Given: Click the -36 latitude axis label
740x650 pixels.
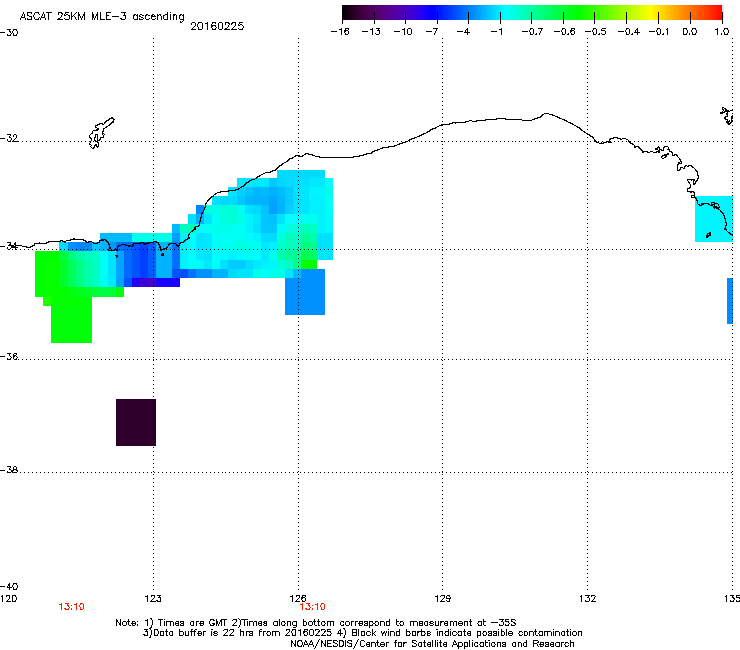Looking at the screenshot, I should [9, 356].
